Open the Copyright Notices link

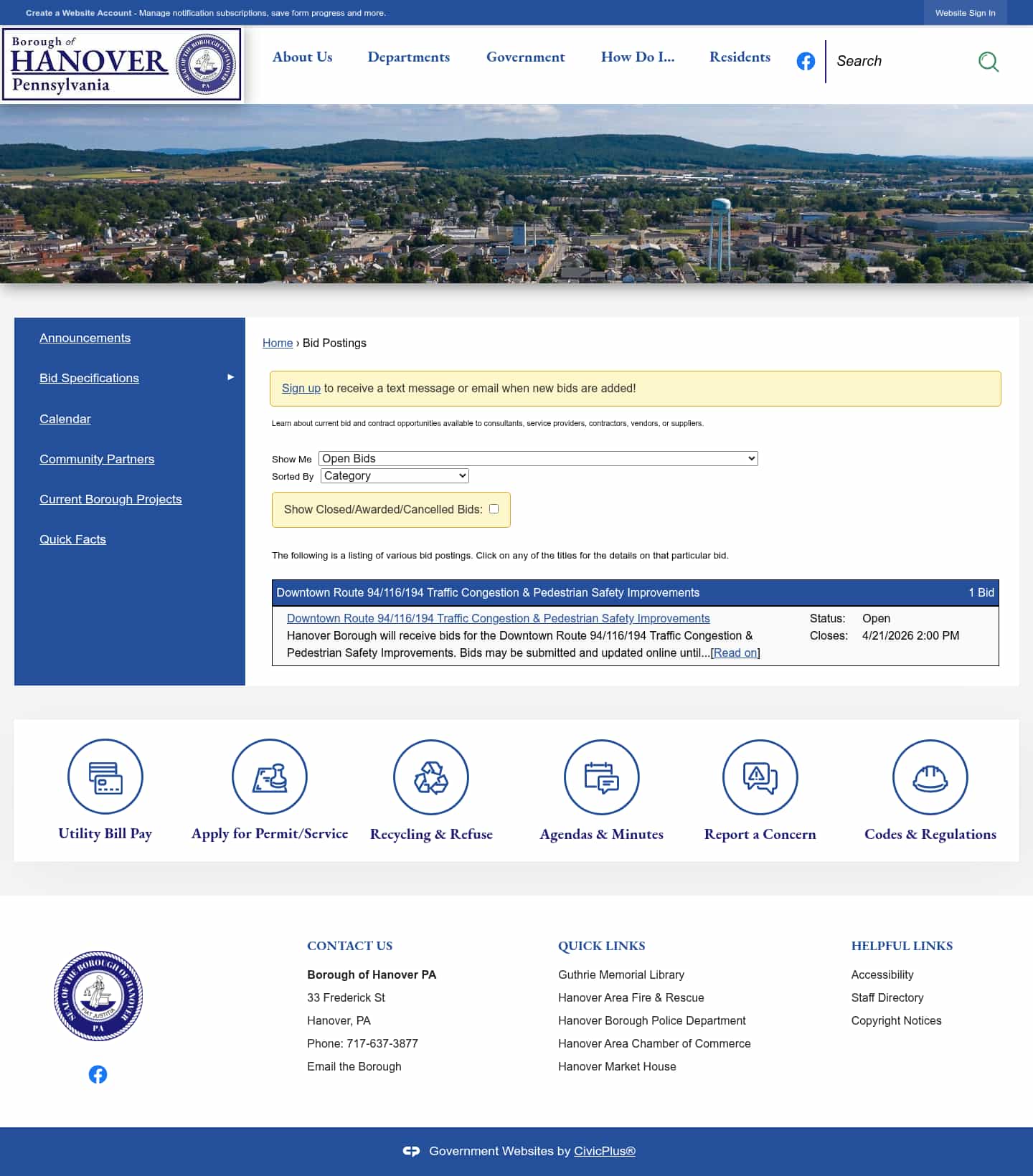[897, 1020]
